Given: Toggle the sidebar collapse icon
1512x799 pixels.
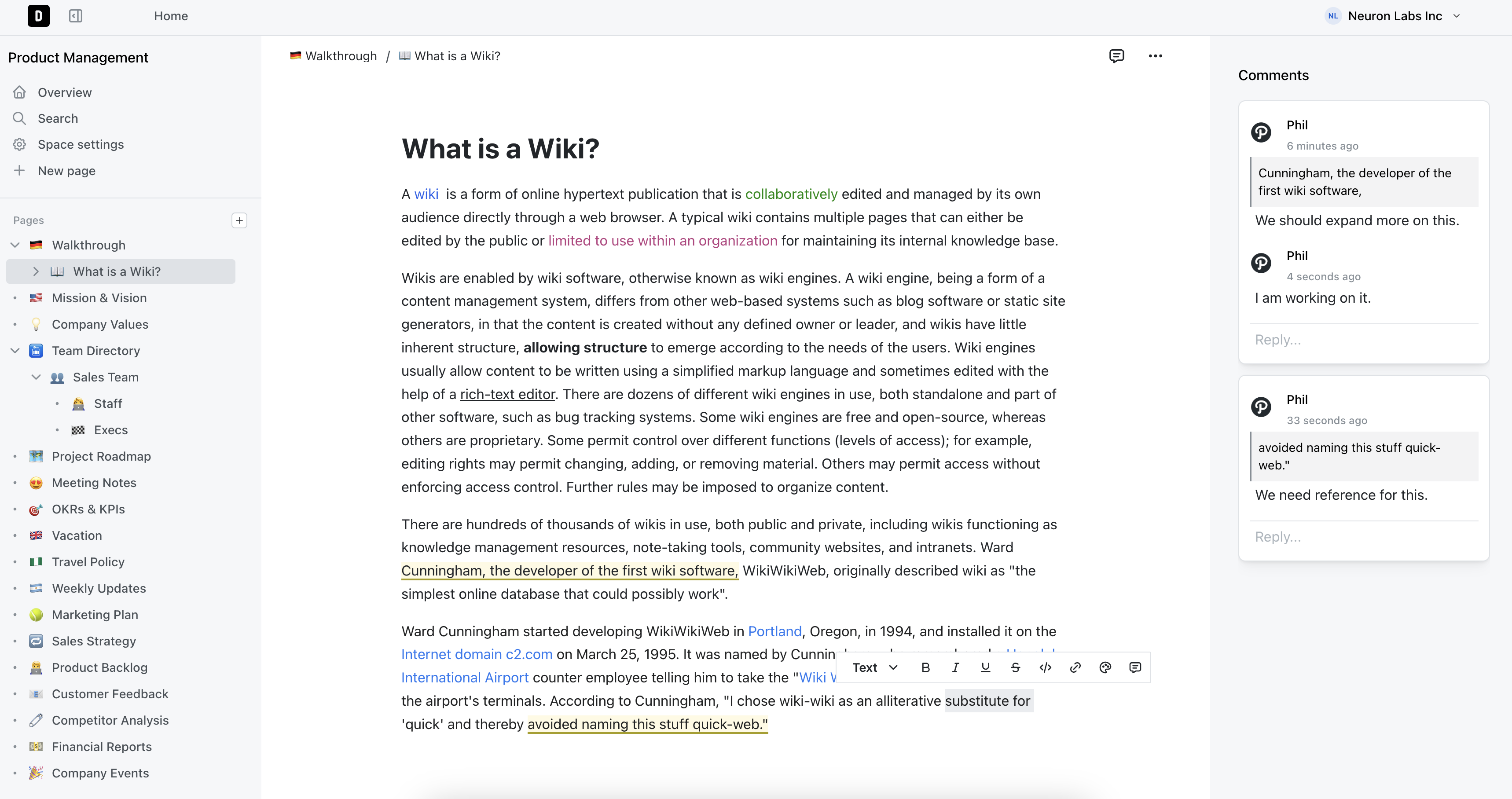Looking at the screenshot, I should pyautogui.click(x=76, y=16).
